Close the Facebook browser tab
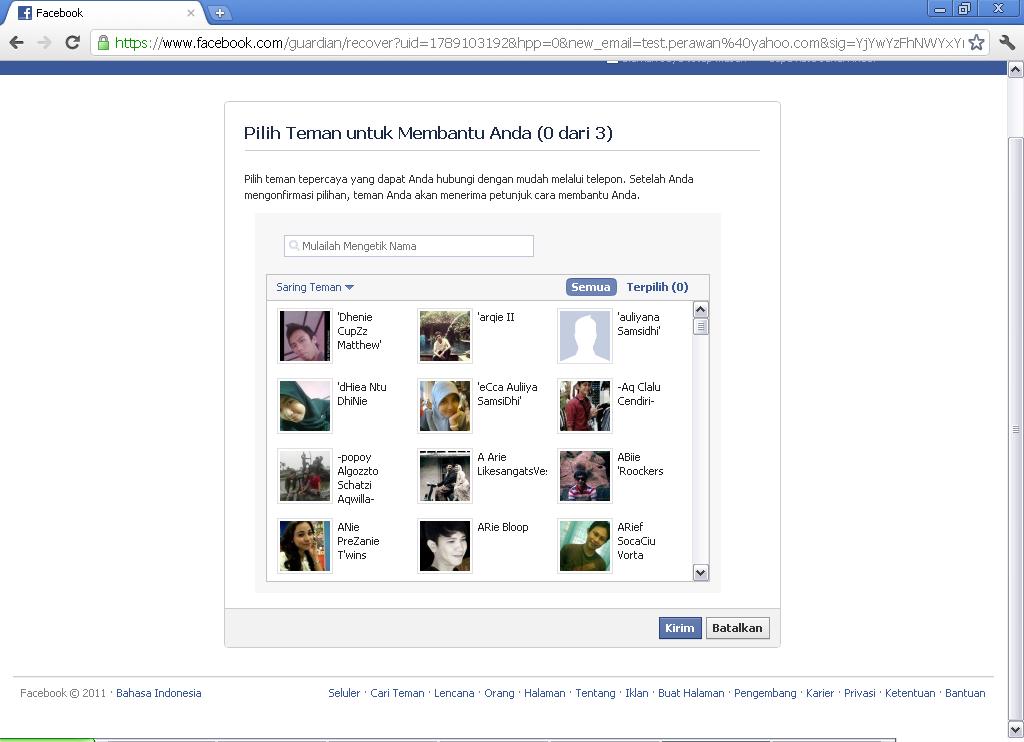Viewport: 1024px width, 742px height. [191, 12]
